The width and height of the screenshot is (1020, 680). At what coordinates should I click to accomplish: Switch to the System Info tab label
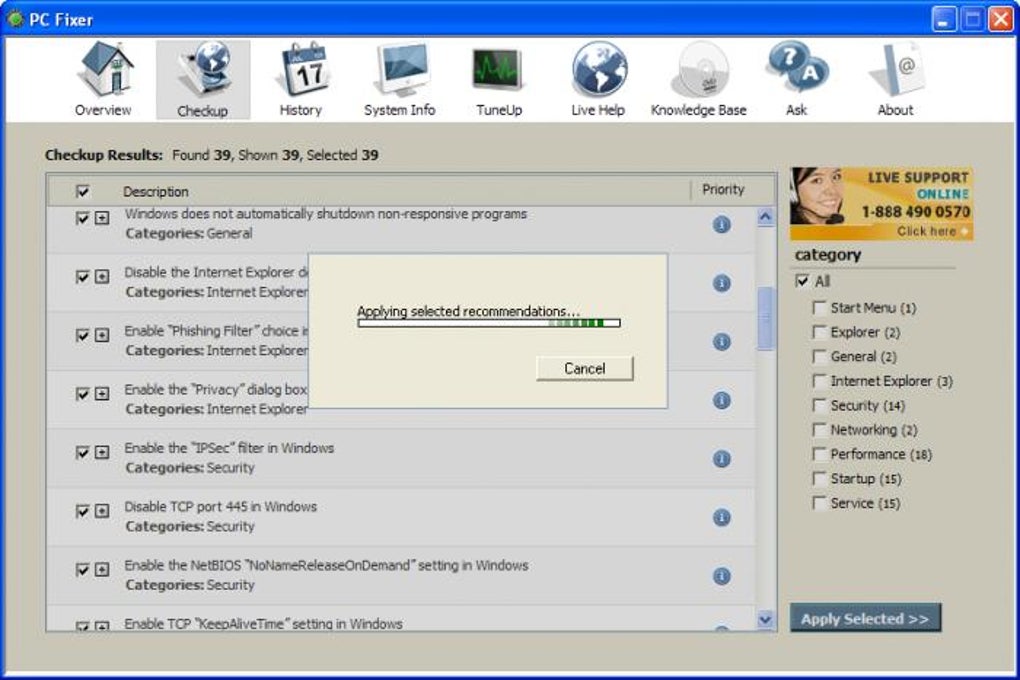point(399,110)
